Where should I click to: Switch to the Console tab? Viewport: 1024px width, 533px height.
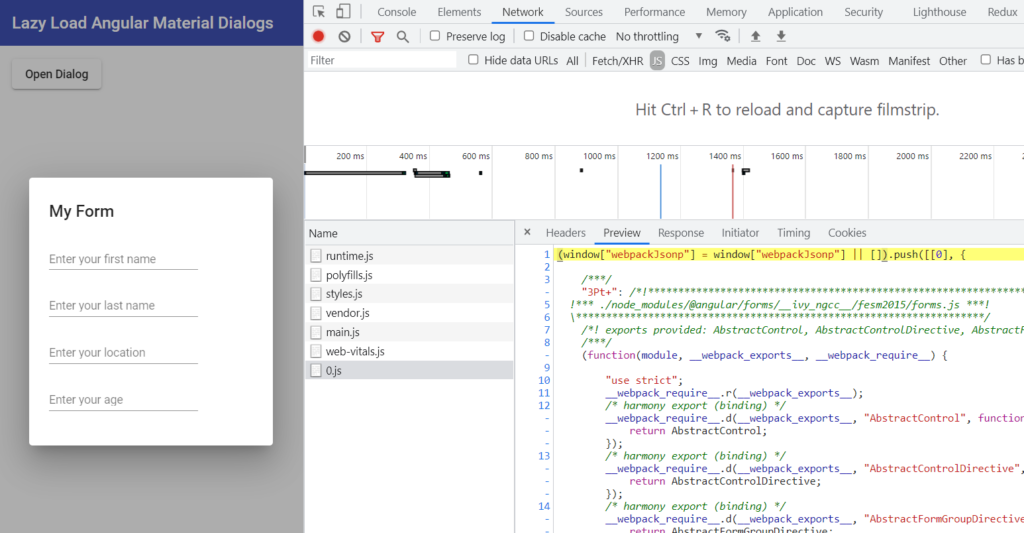(396, 12)
